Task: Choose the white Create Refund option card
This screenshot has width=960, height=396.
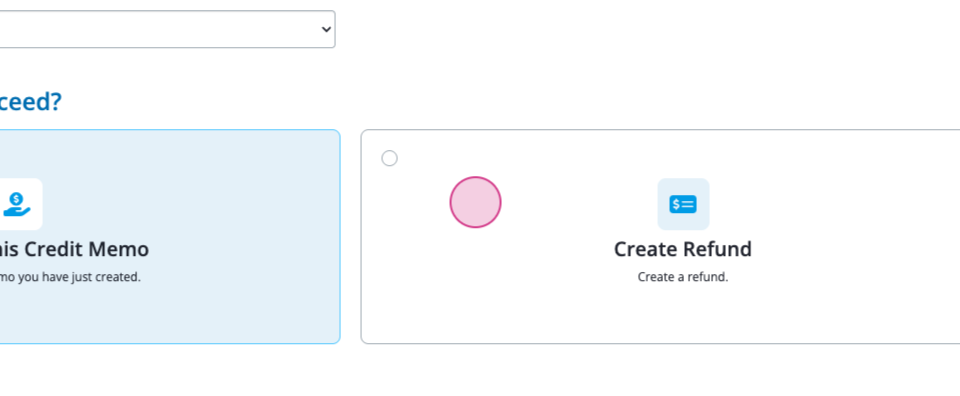Action: [x=660, y=236]
